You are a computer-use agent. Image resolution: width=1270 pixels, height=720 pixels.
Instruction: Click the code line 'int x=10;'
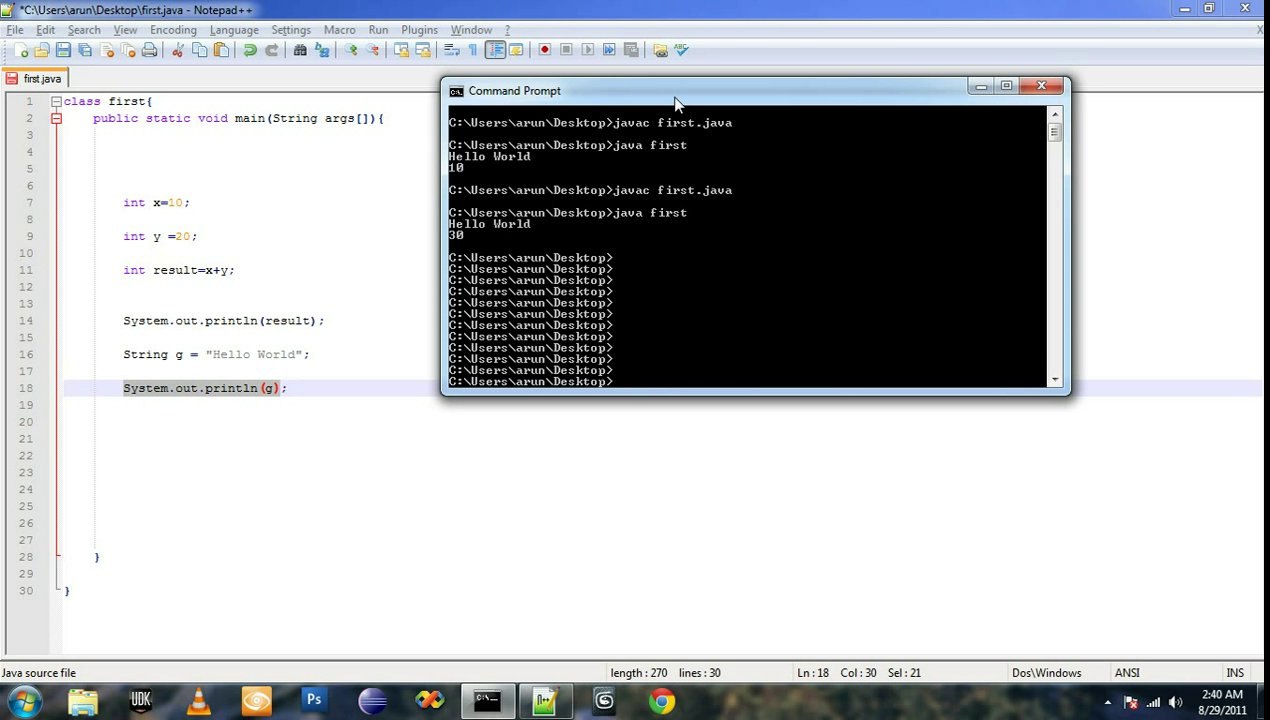coord(156,202)
